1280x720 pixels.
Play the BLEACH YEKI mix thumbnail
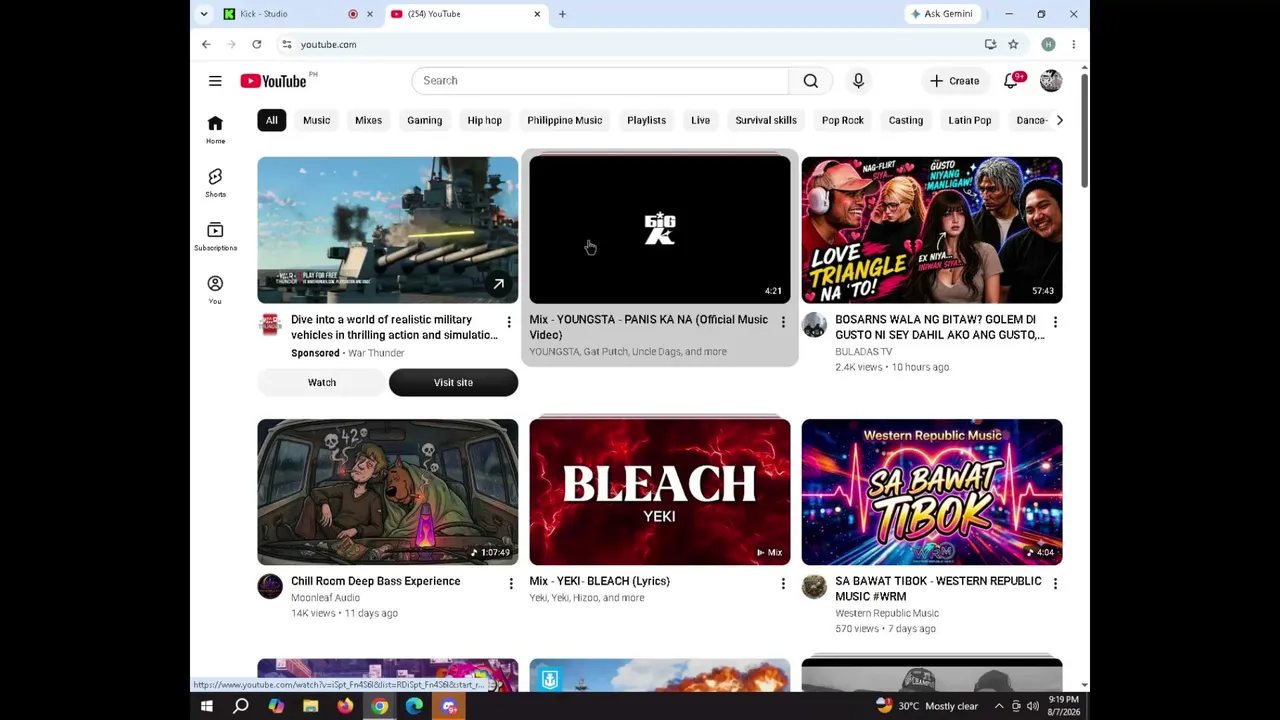(x=660, y=492)
